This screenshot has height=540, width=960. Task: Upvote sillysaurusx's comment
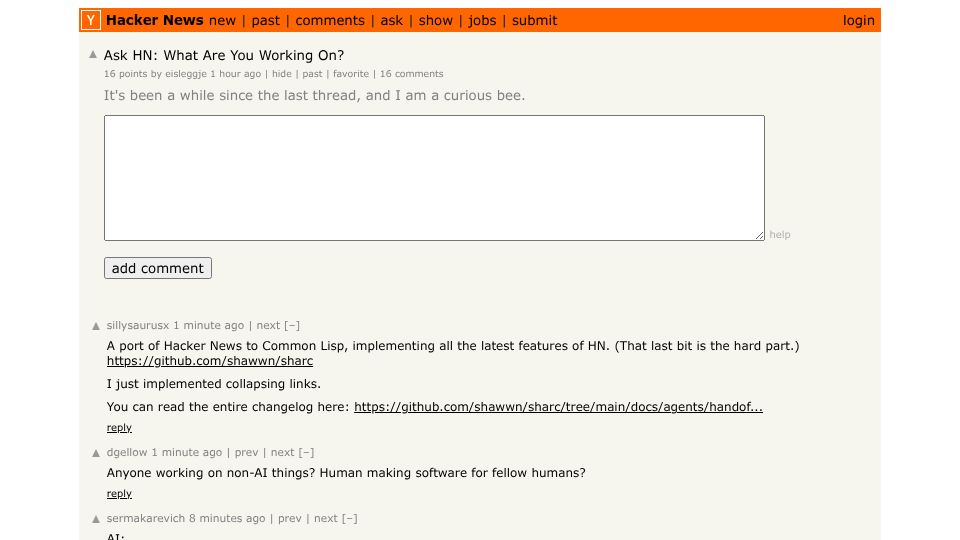click(x=96, y=326)
